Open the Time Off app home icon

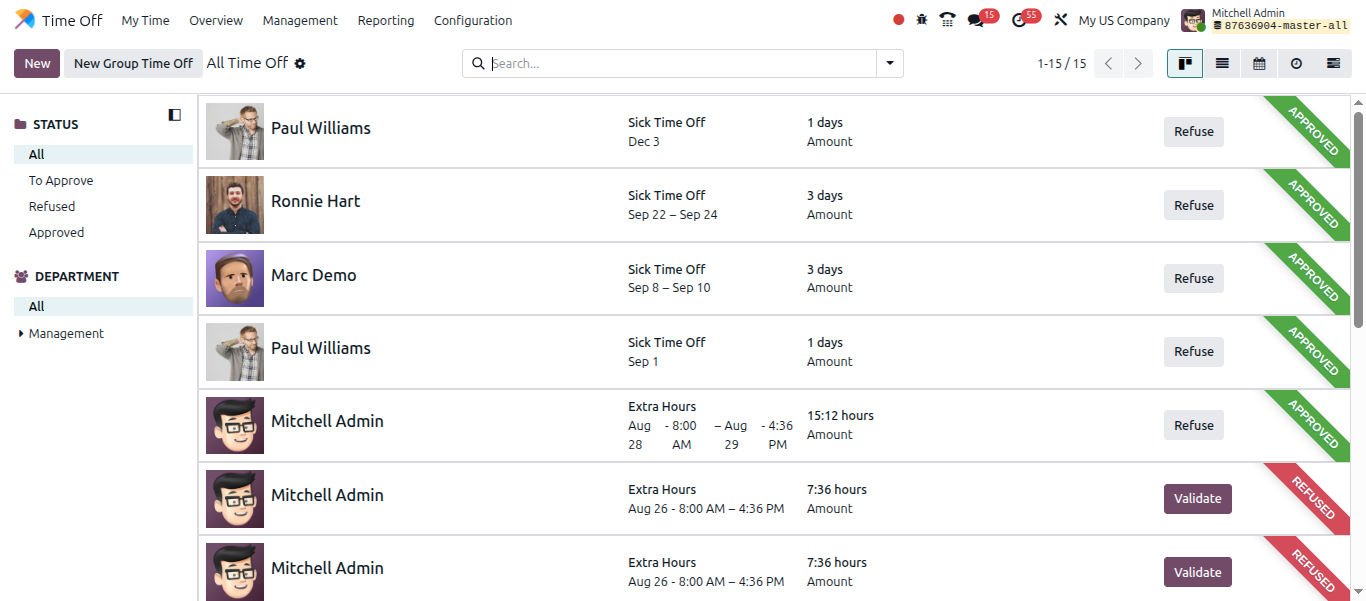point(24,20)
